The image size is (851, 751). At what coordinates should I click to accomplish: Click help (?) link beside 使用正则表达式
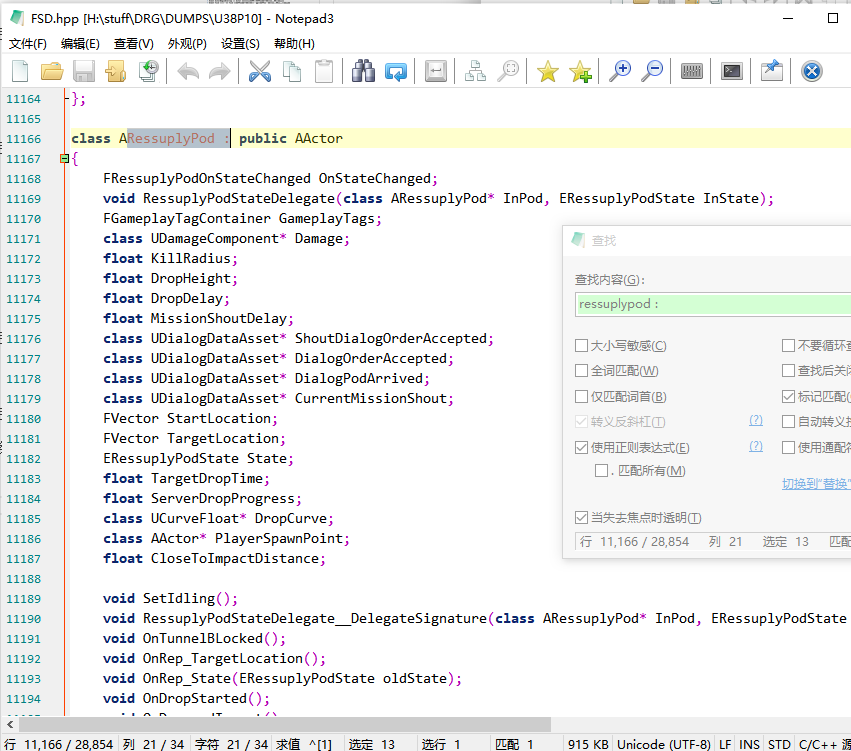coord(756,447)
